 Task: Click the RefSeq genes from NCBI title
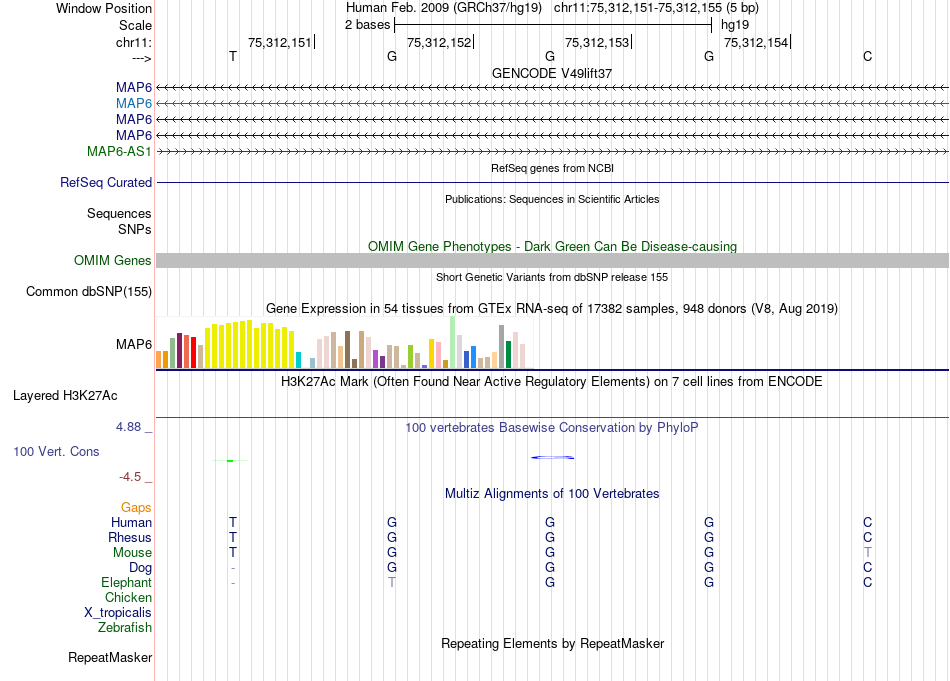pyautogui.click(x=552, y=168)
